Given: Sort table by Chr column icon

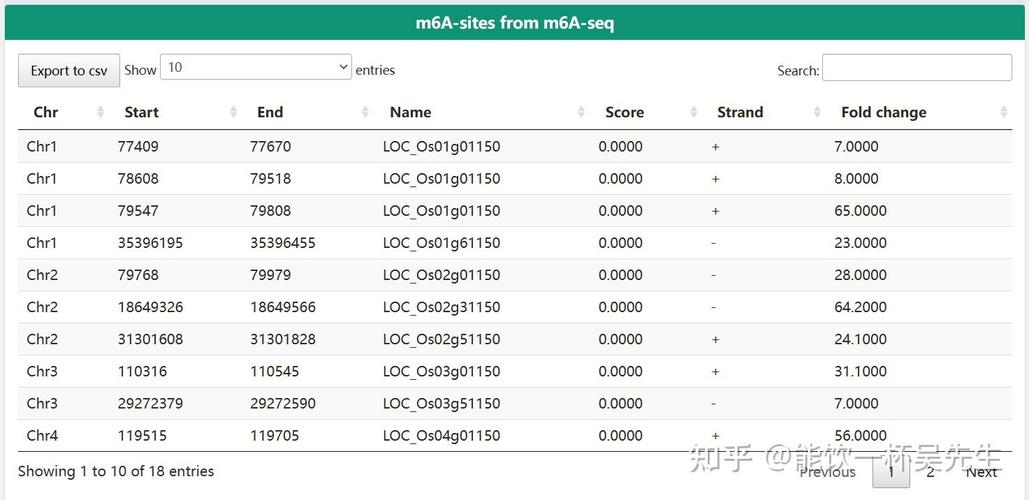Looking at the screenshot, I should (x=100, y=112).
